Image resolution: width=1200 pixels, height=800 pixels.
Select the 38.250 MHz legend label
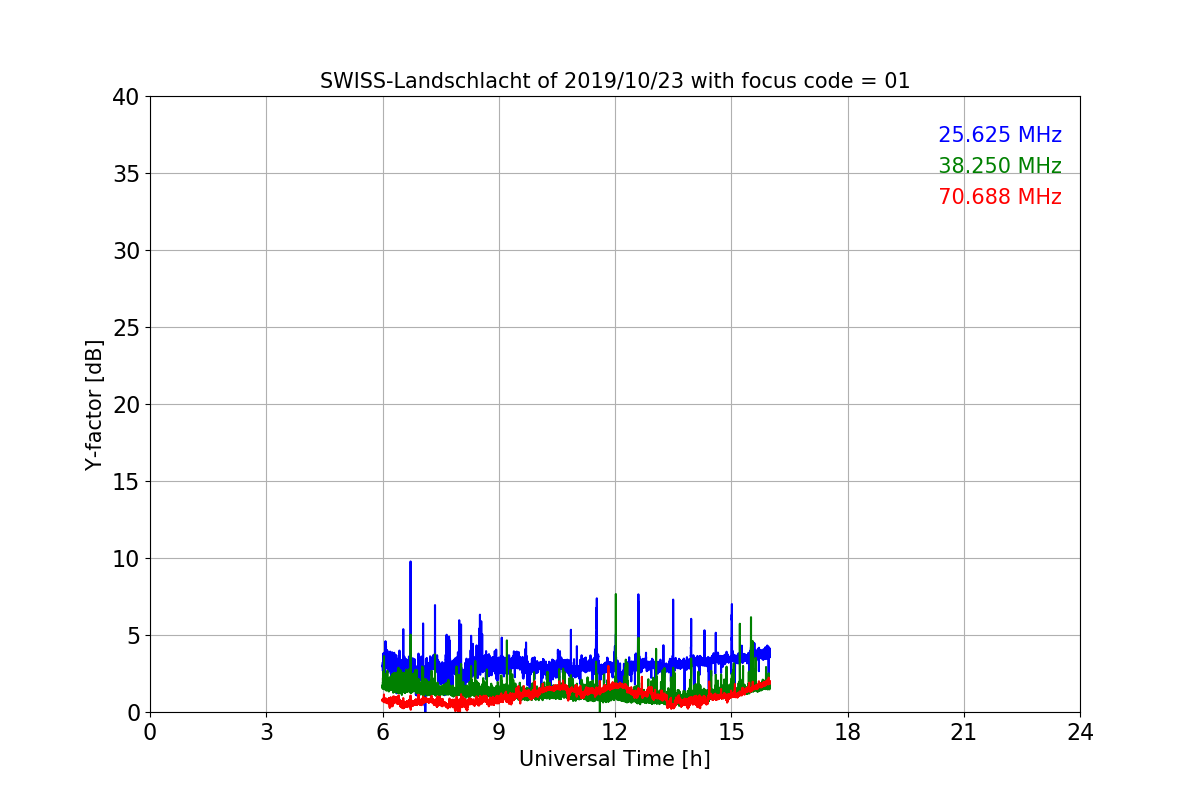[1000, 166]
